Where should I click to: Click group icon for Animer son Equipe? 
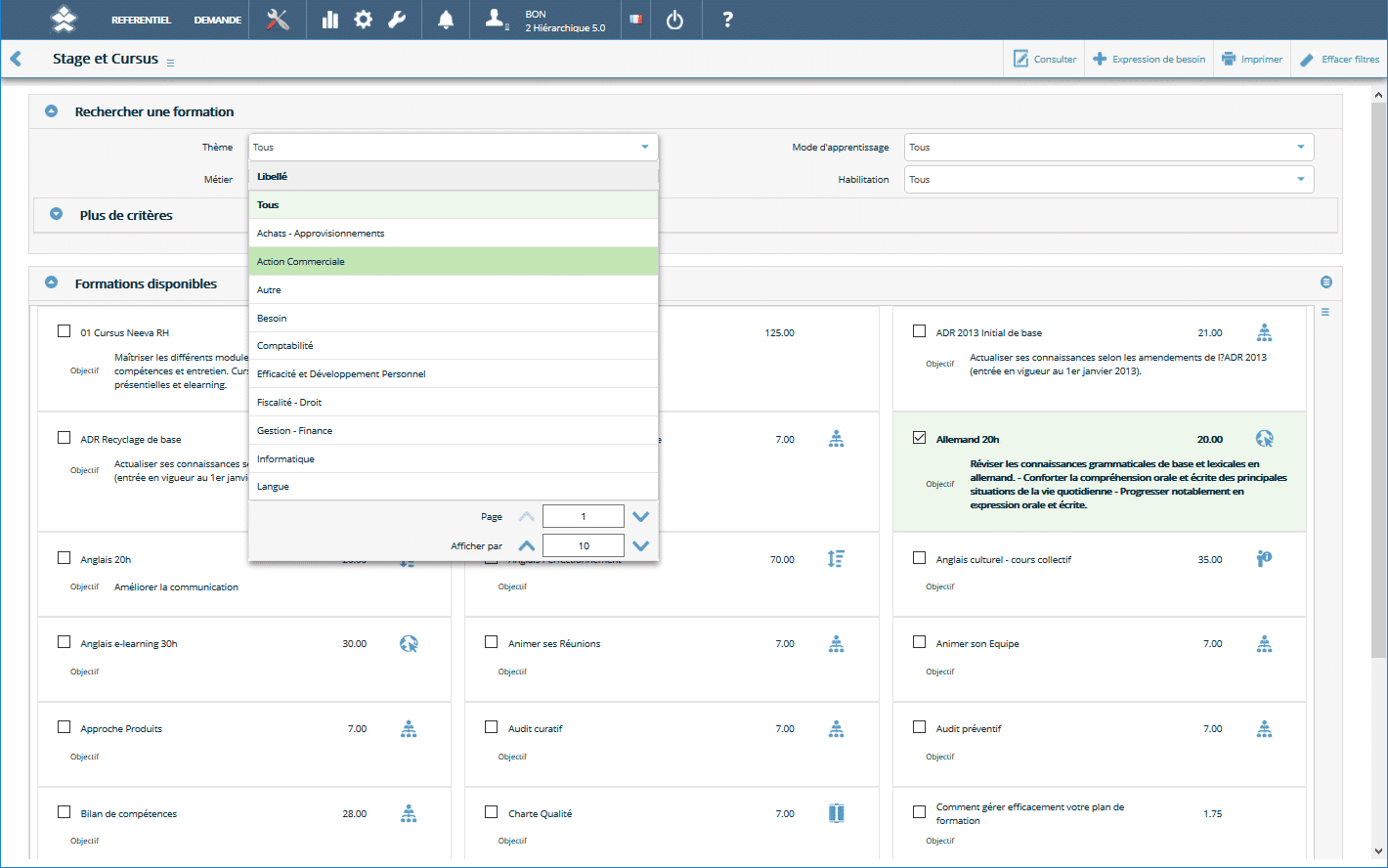(1264, 643)
